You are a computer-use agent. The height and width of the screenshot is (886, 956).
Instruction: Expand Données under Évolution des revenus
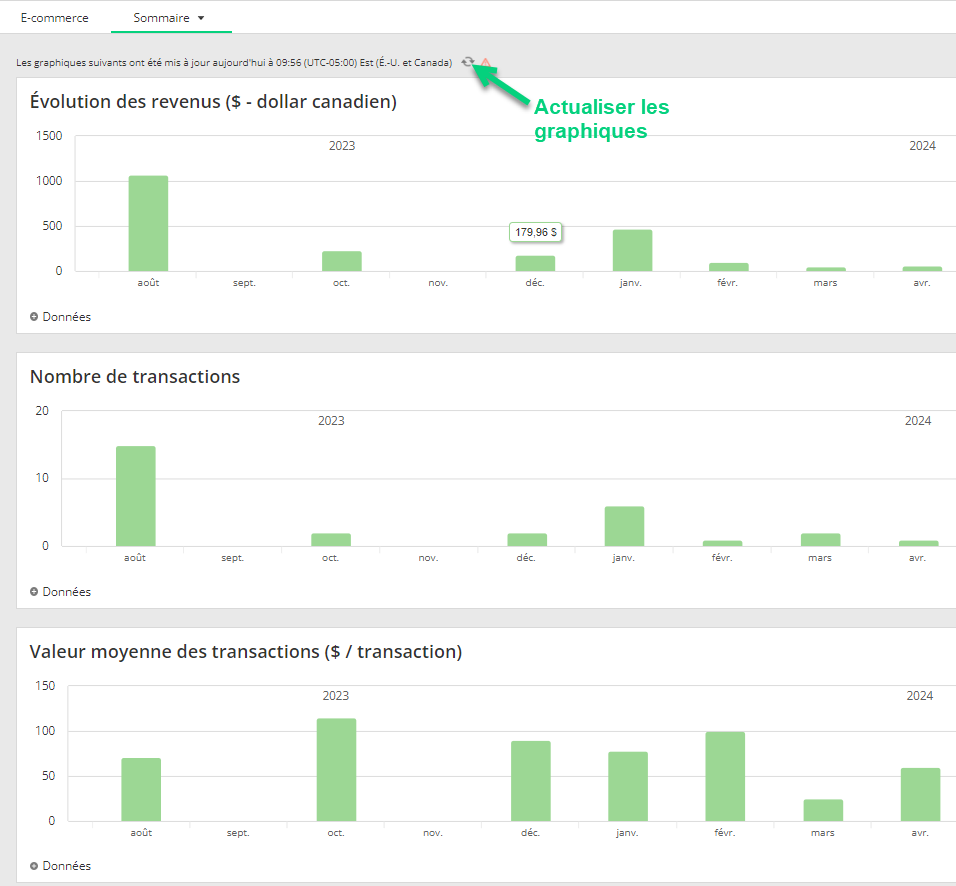tap(60, 316)
